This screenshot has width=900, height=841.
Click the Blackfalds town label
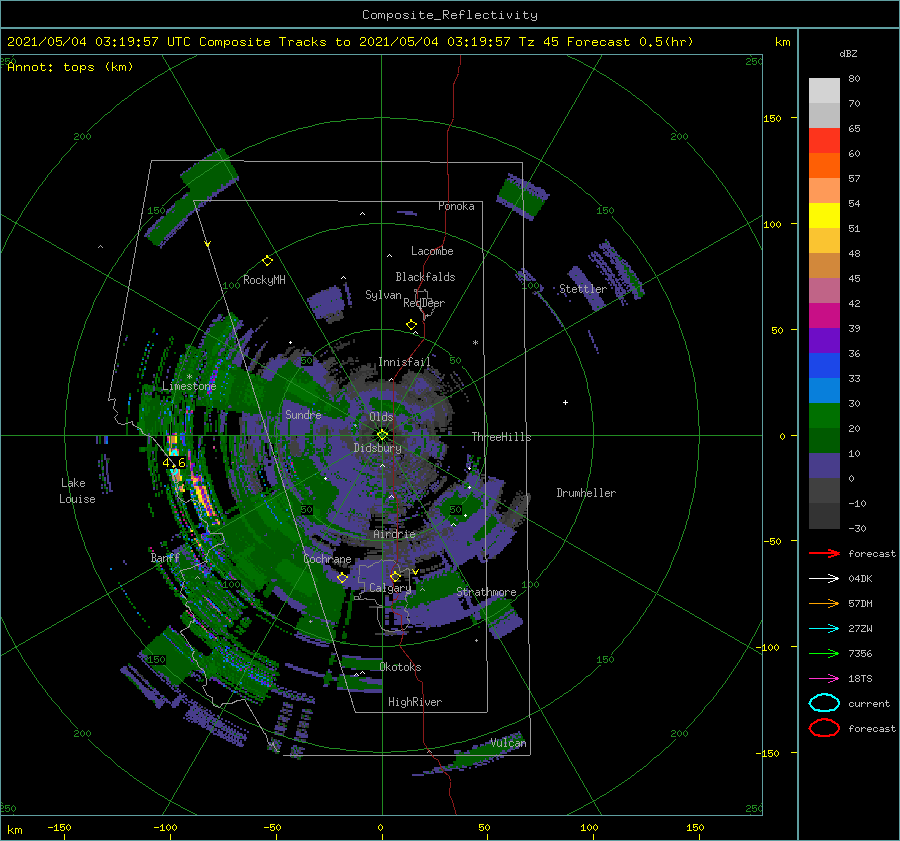[x=425, y=277]
